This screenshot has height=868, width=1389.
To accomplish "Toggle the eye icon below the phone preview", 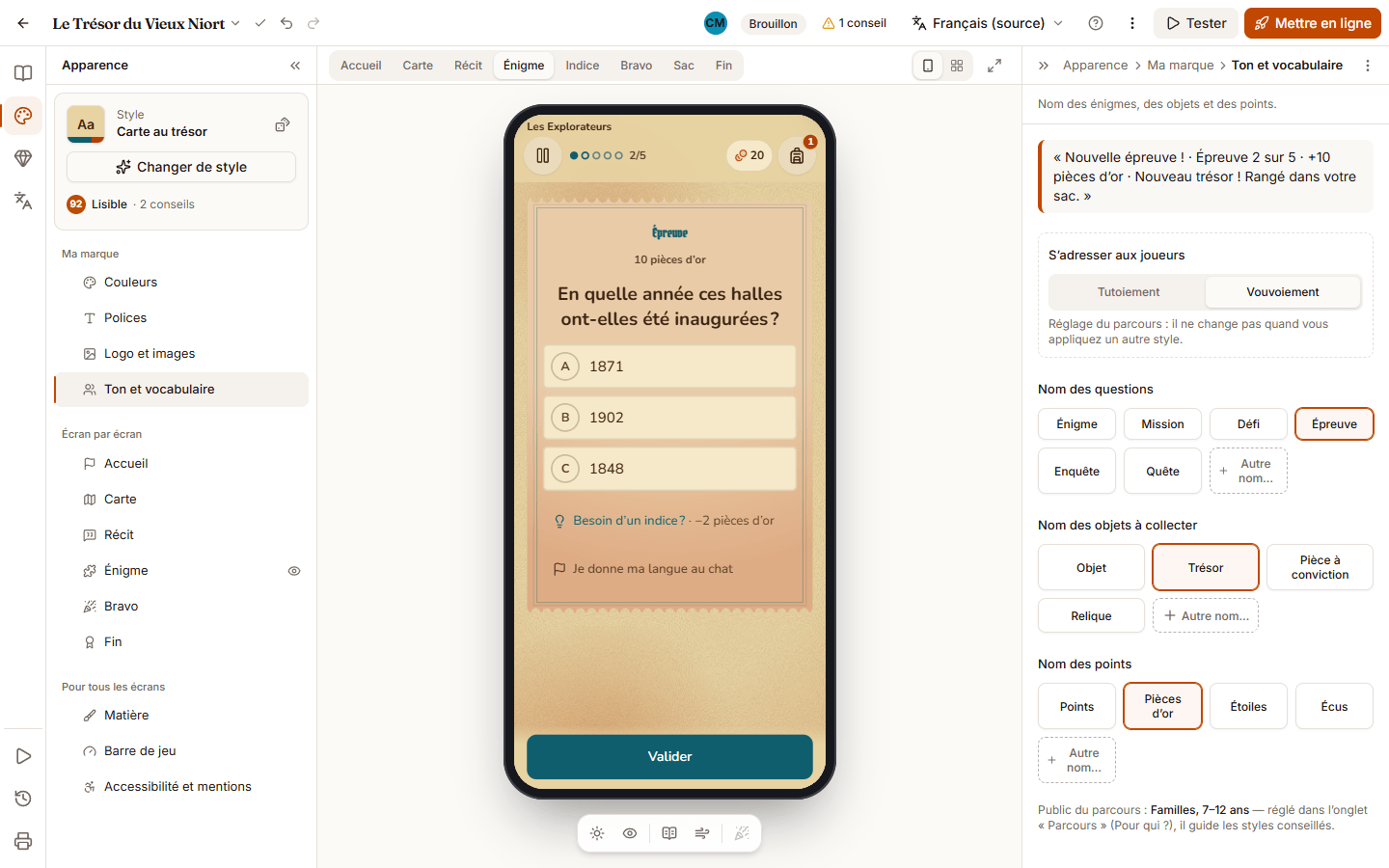I will pyautogui.click(x=630, y=833).
